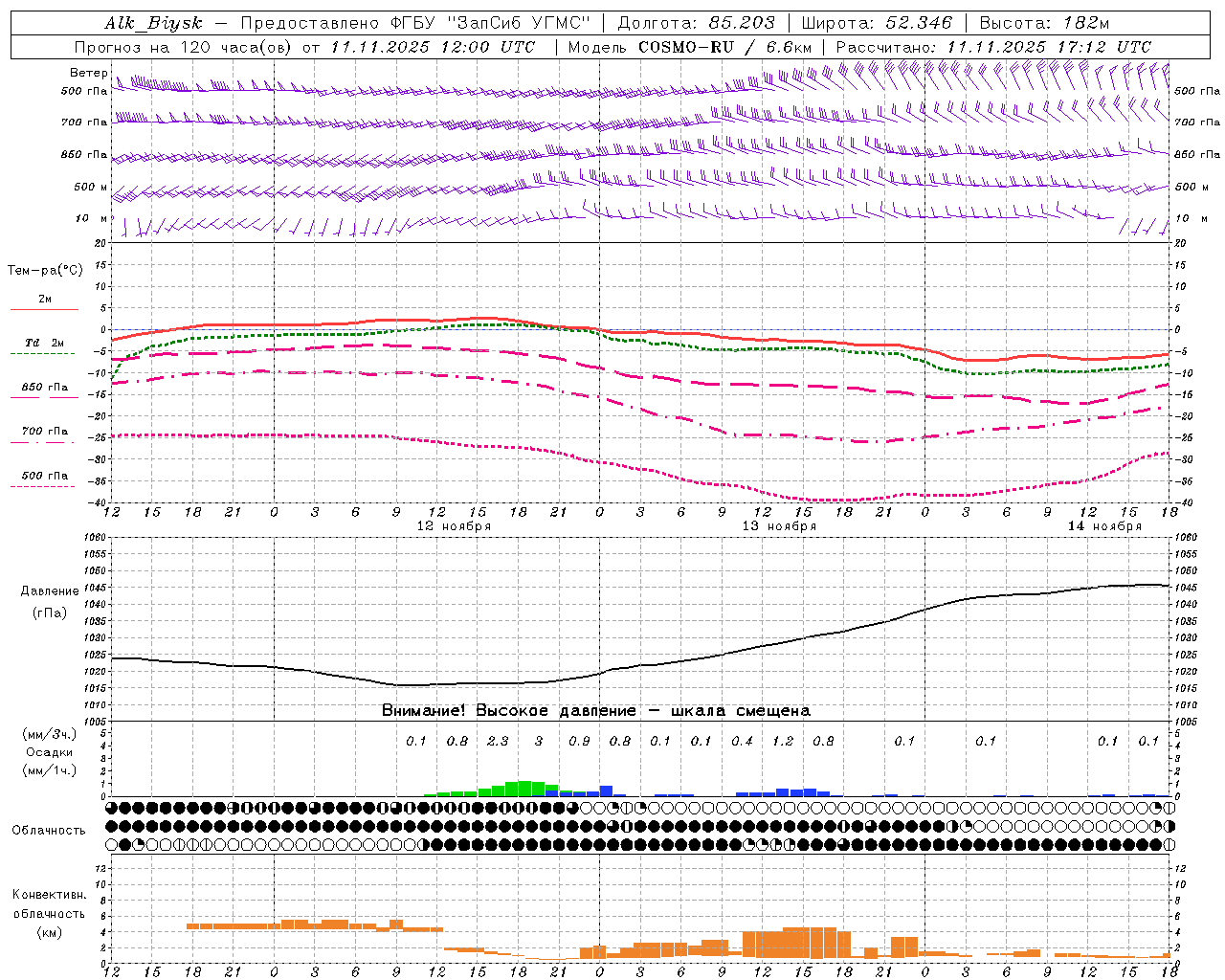Select the Давление pressure panel label
This screenshot has height=980, width=1225.
50,591
